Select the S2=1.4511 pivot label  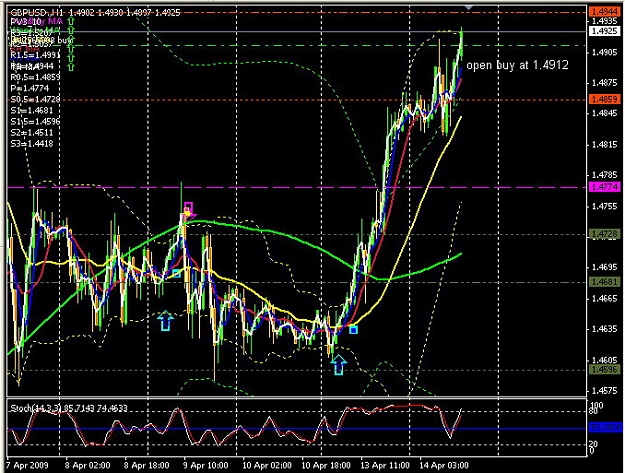tap(31, 133)
